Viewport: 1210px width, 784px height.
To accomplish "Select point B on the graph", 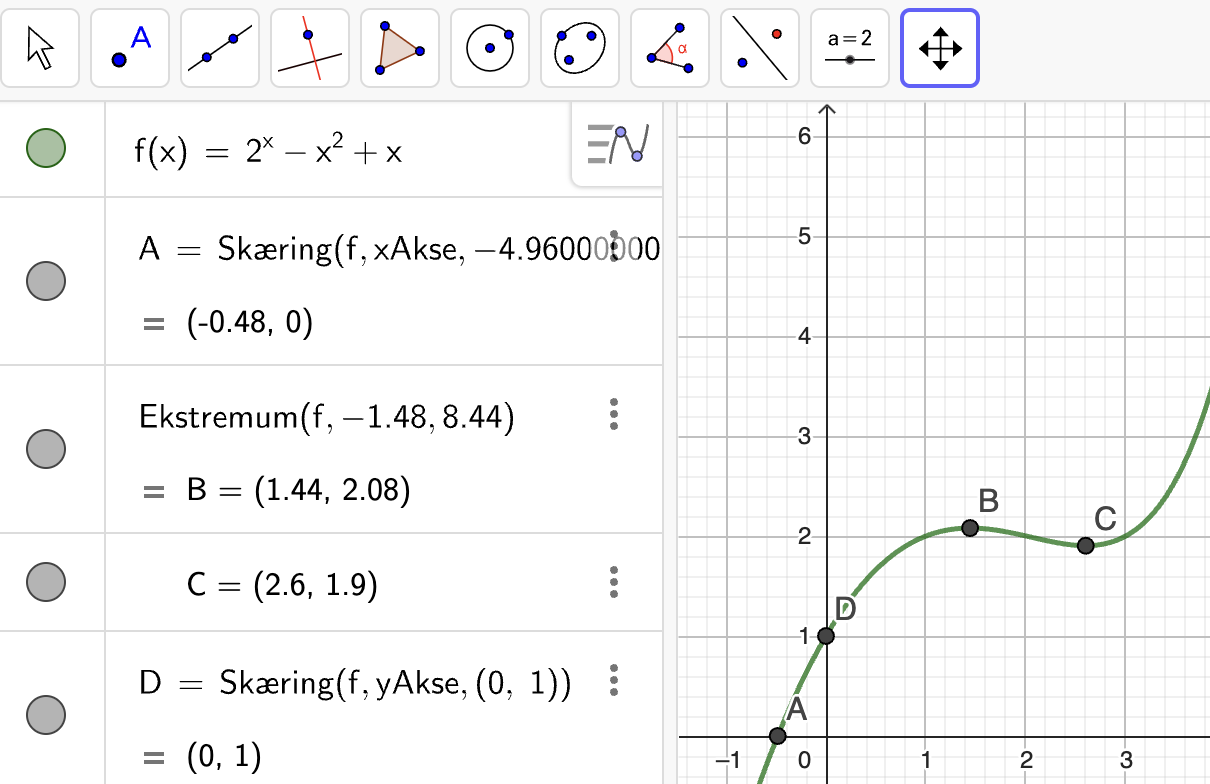I will coord(970,528).
